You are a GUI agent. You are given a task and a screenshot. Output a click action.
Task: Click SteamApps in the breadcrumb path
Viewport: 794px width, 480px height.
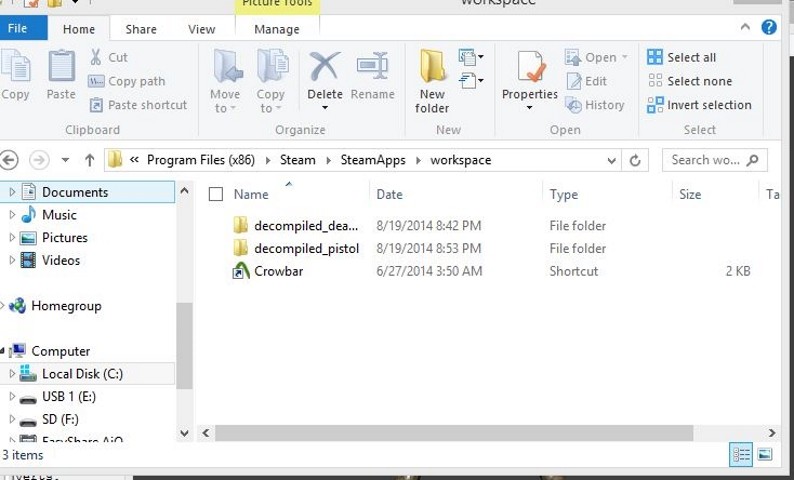click(x=373, y=160)
